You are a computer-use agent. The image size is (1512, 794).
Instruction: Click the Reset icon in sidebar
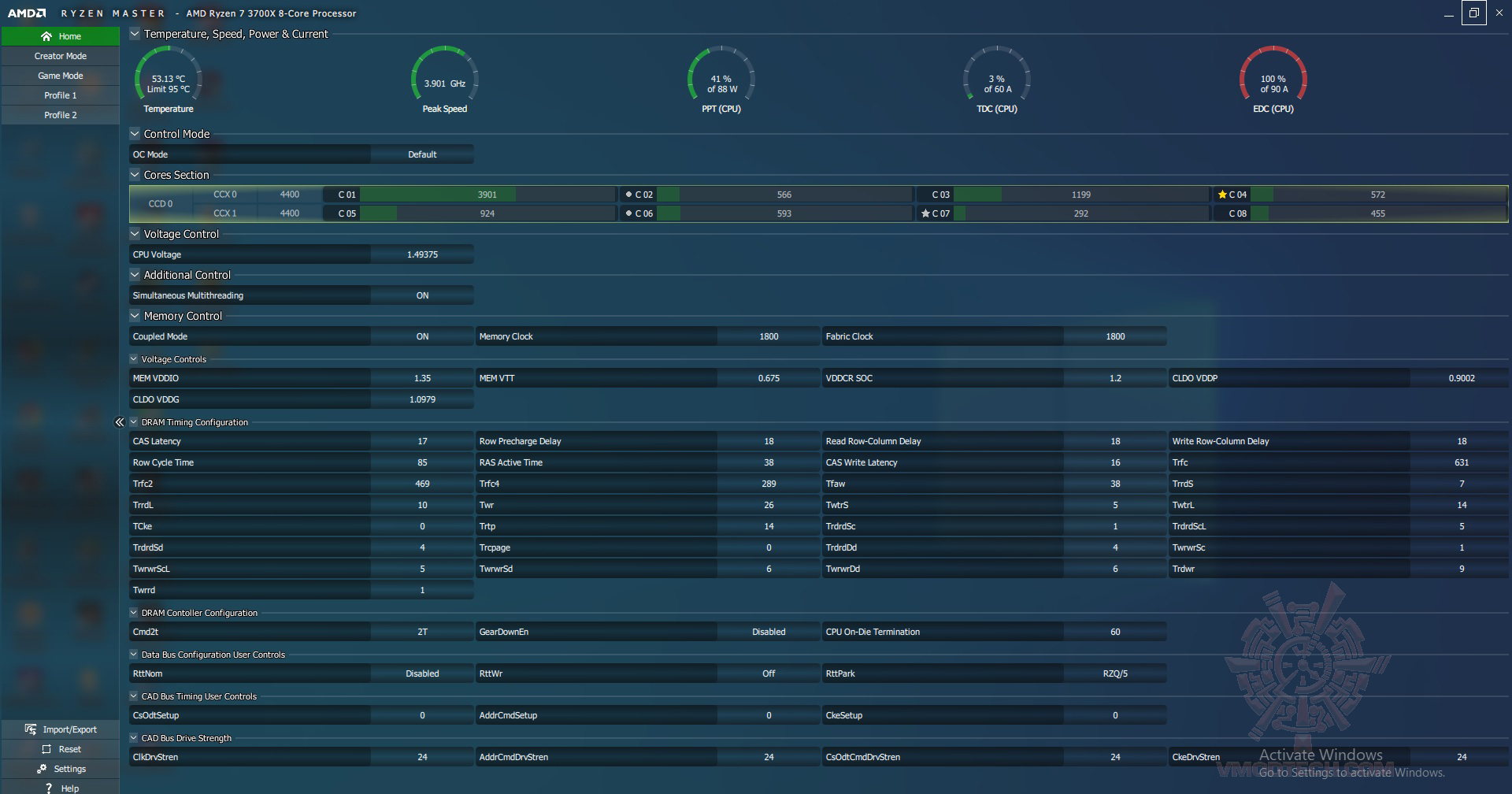click(46, 749)
